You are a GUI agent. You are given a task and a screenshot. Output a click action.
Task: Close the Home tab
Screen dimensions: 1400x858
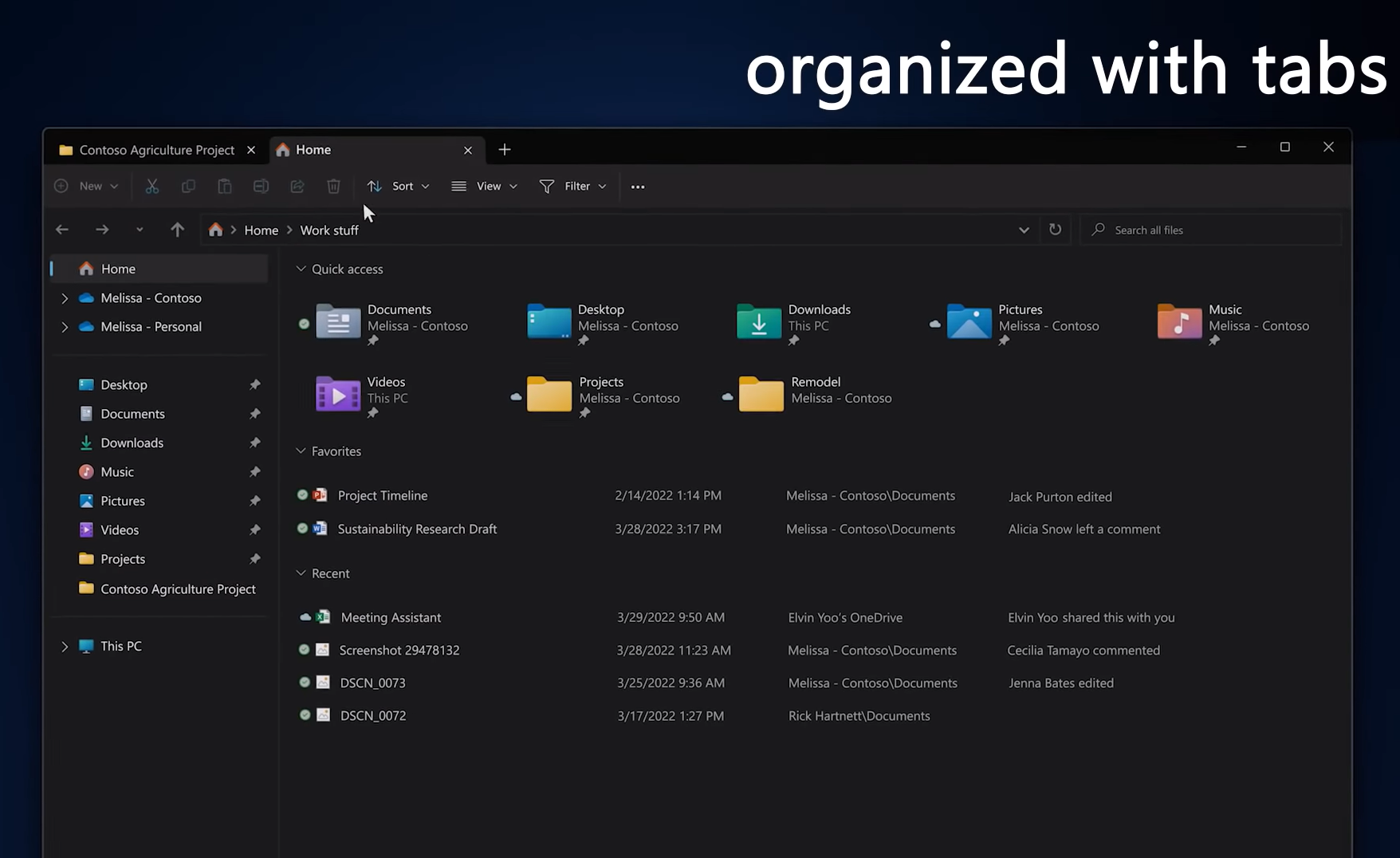pyautogui.click(x=468, y=150)
